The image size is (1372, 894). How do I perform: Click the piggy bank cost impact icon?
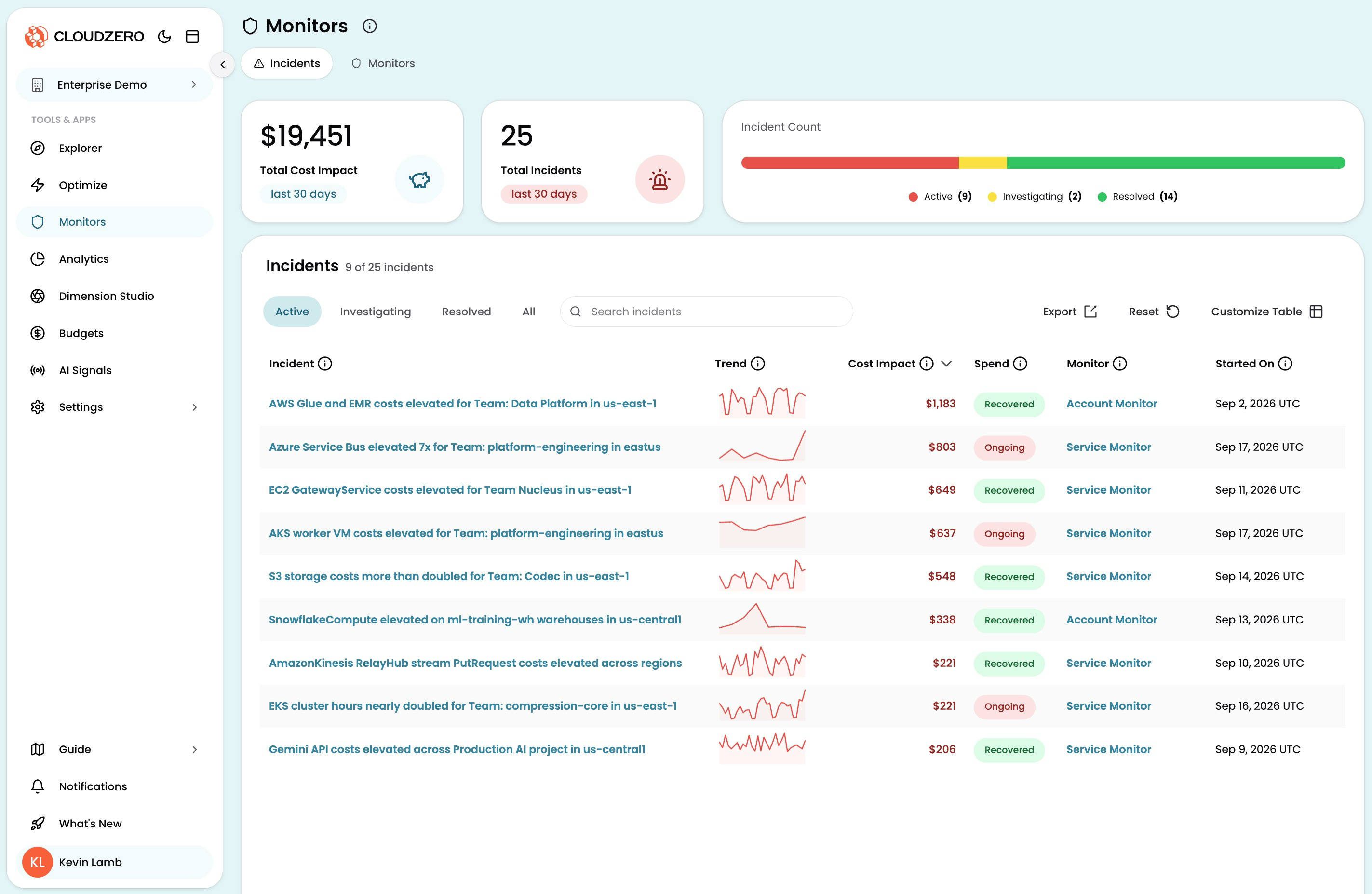(x=419, y=179)
